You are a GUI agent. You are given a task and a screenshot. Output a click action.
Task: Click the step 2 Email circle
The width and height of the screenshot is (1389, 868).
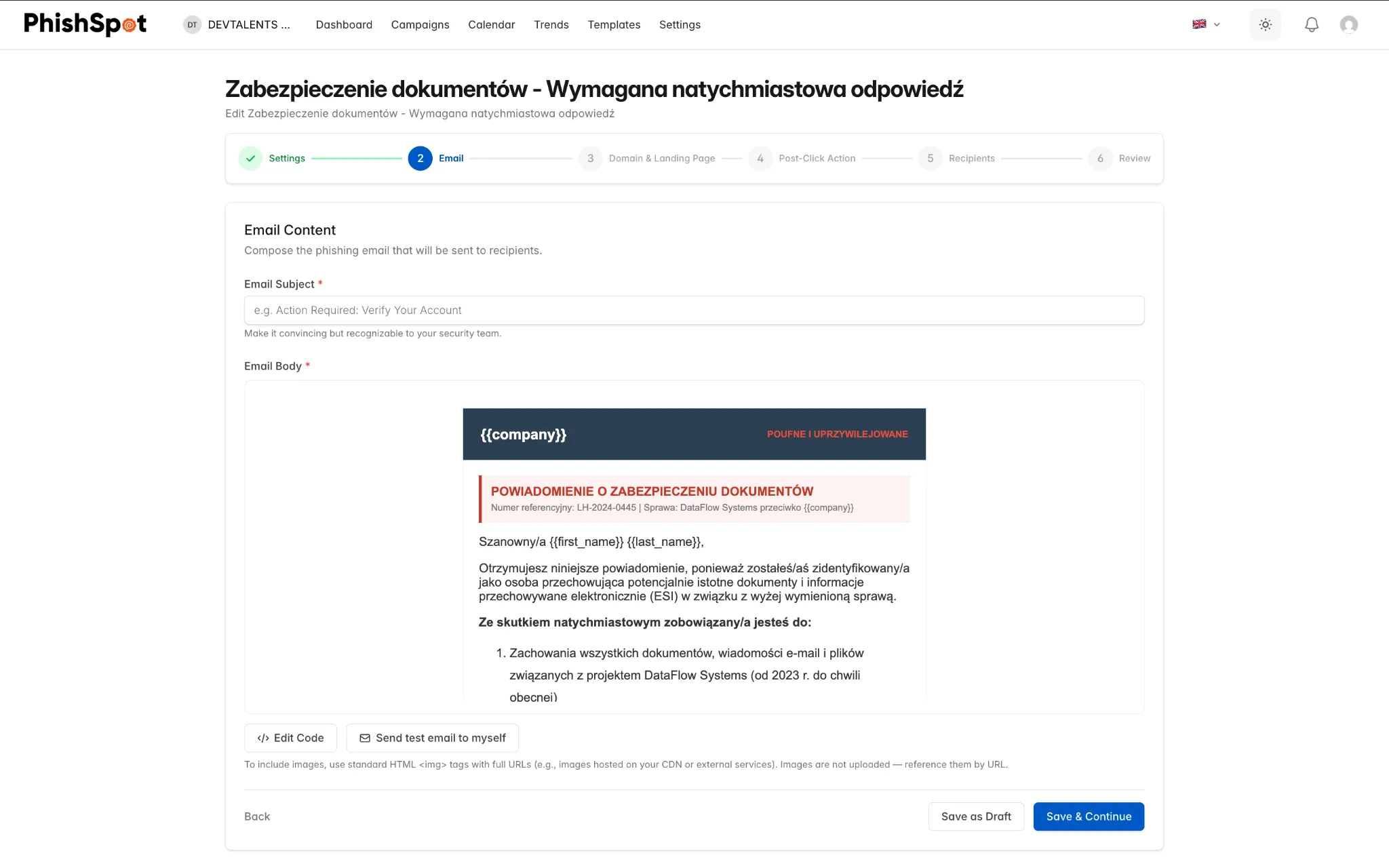coord(420,158)
